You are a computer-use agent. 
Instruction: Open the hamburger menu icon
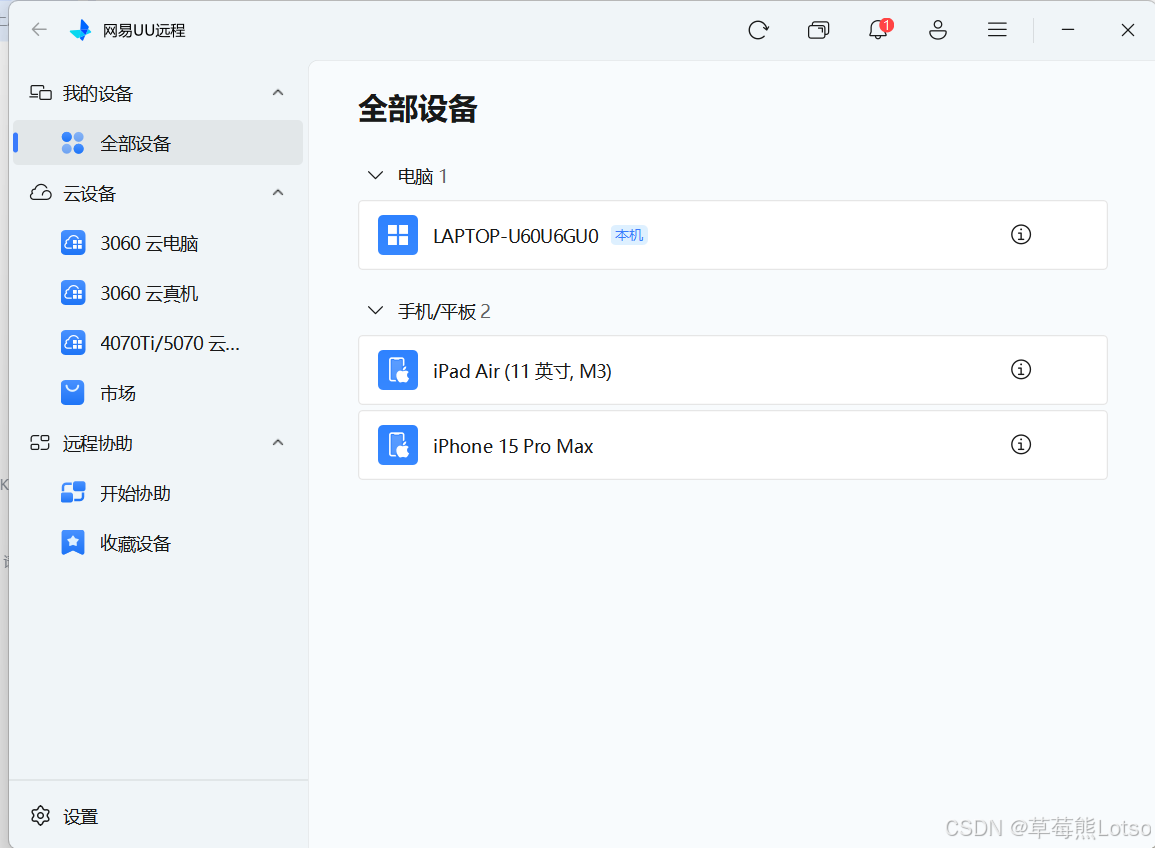pyautogui.click(x=997, y=29)
